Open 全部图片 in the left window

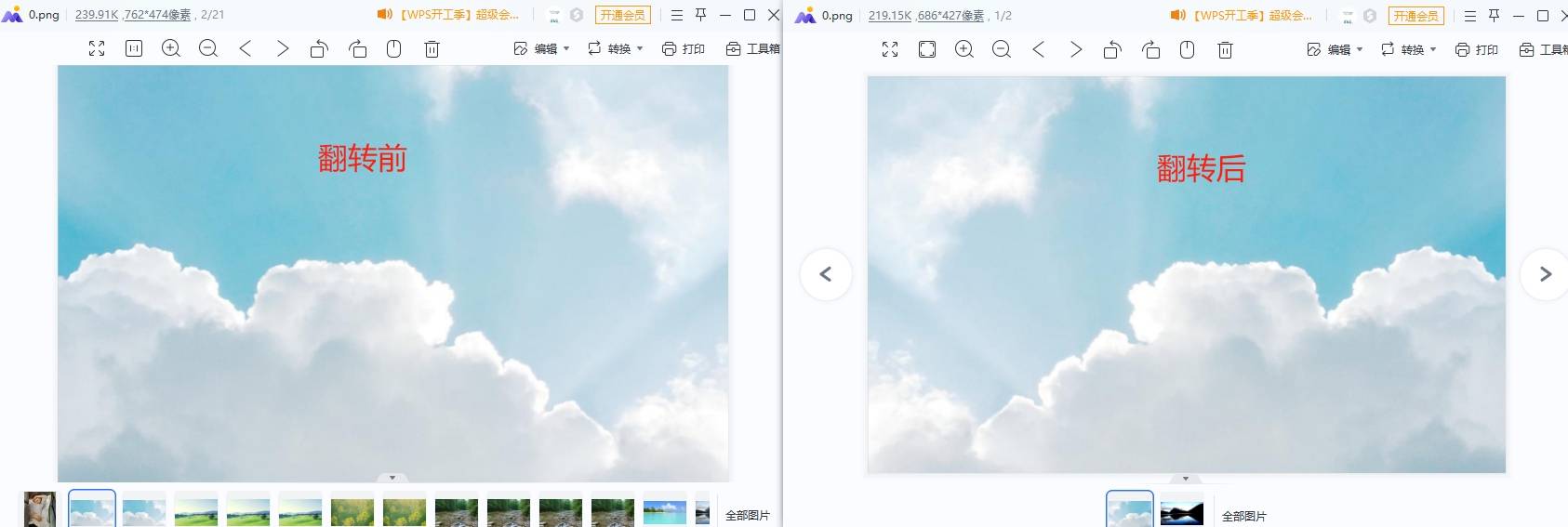pyautogui.click(x=748, y=515)
